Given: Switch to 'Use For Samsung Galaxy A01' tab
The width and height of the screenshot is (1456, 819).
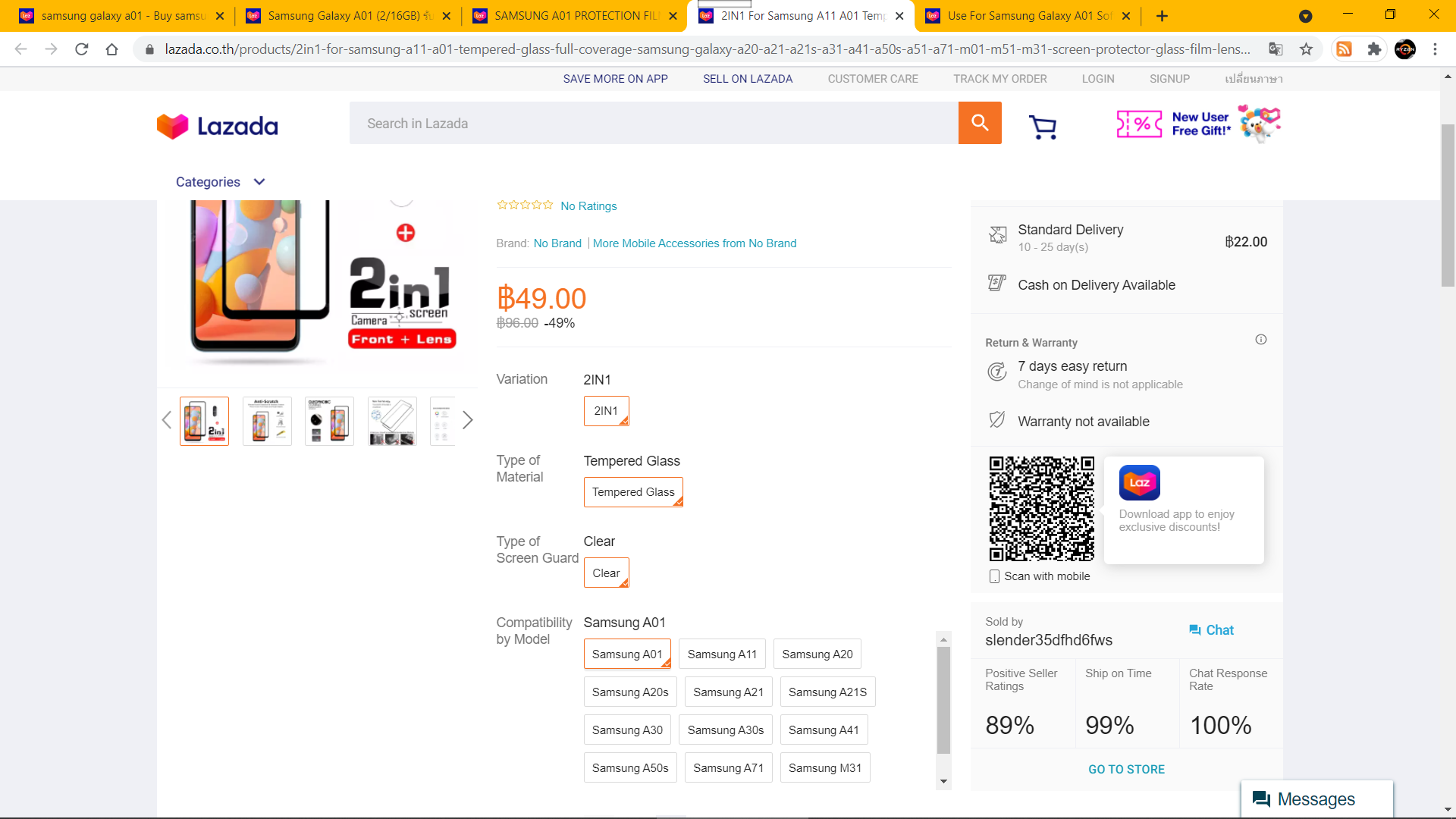Looking at the screenshot, I should (1028, 16).
